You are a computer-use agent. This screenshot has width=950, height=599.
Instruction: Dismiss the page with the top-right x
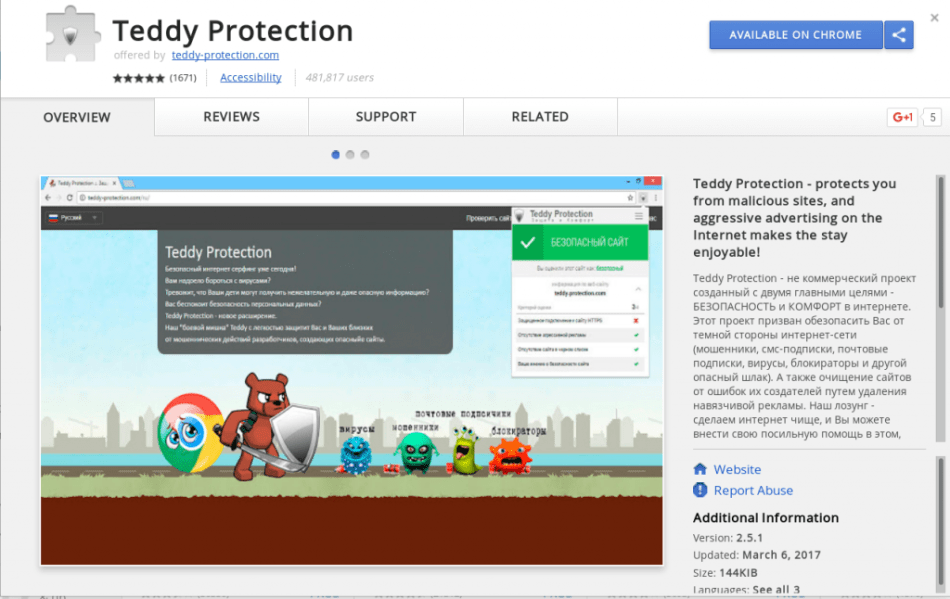click(936, 16)
